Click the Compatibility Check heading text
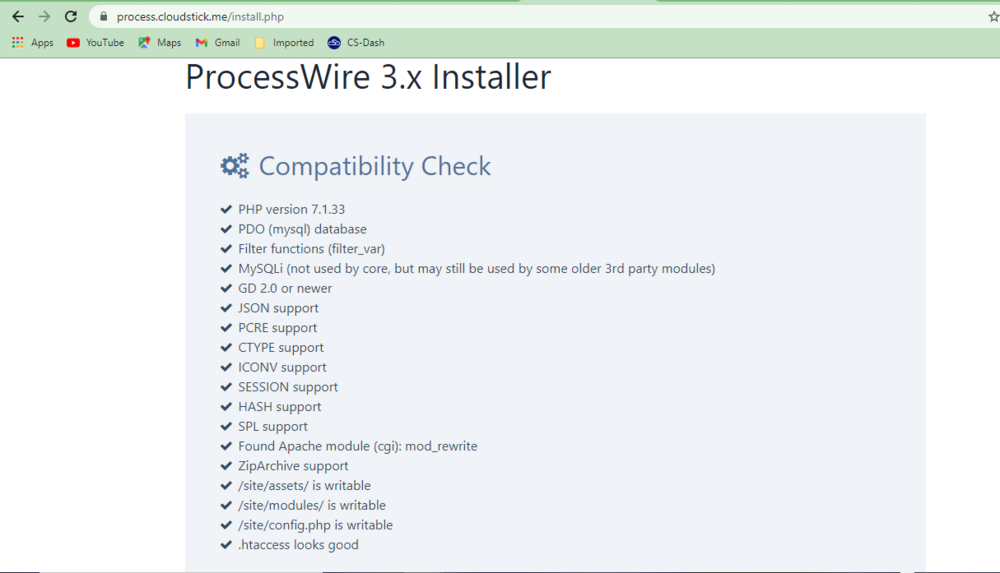Viewport: 1000px width, 573px height. pyautogui.click(x=375, y=166)
